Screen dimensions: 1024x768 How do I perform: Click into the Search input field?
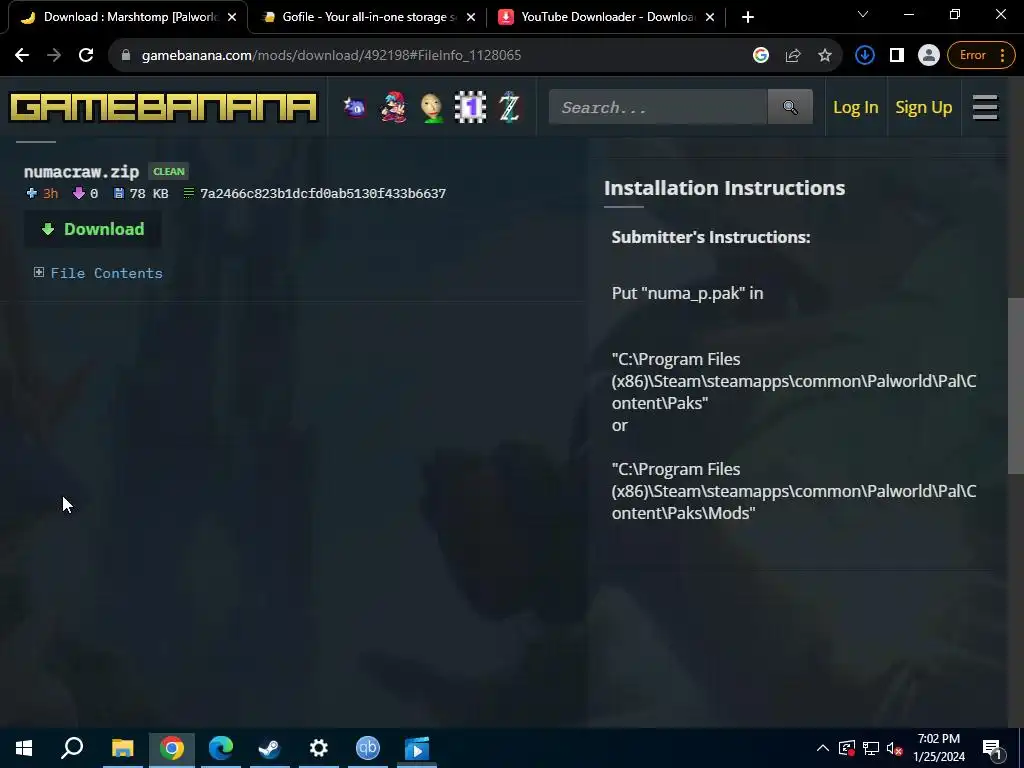[x=658, y=107]
